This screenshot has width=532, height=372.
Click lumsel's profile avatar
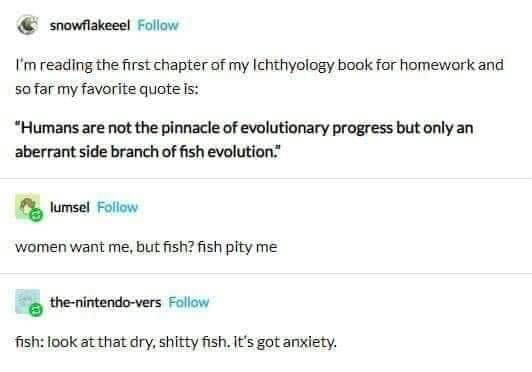(x=27, y=206)
